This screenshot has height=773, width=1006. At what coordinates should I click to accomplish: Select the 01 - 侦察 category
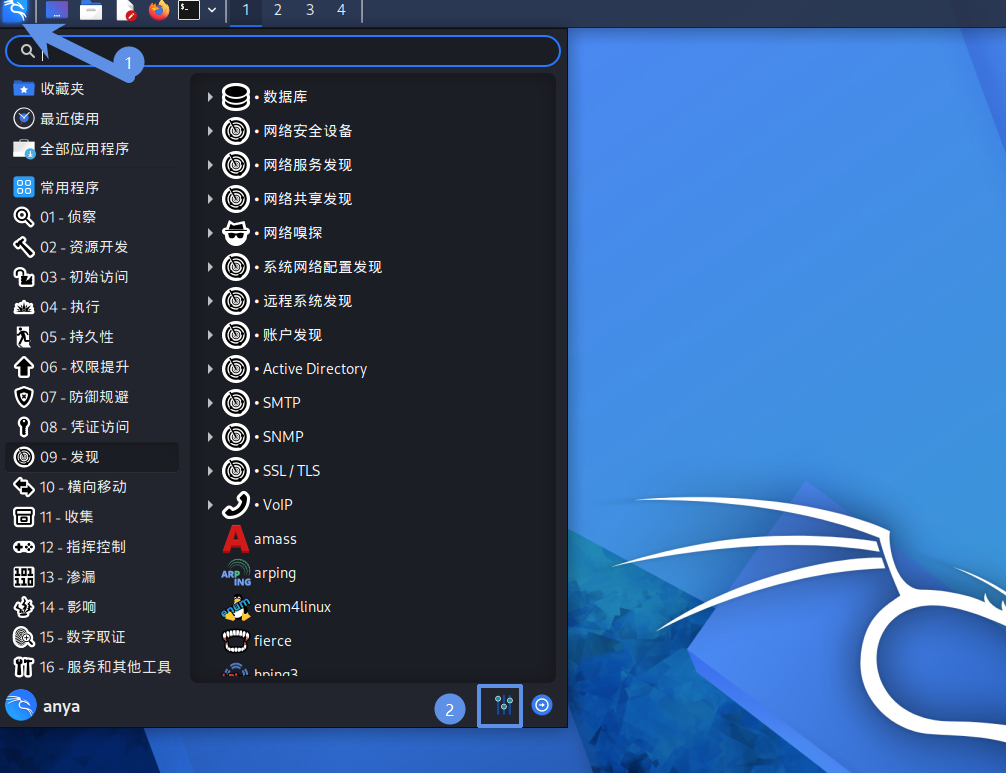pos(68,217)
